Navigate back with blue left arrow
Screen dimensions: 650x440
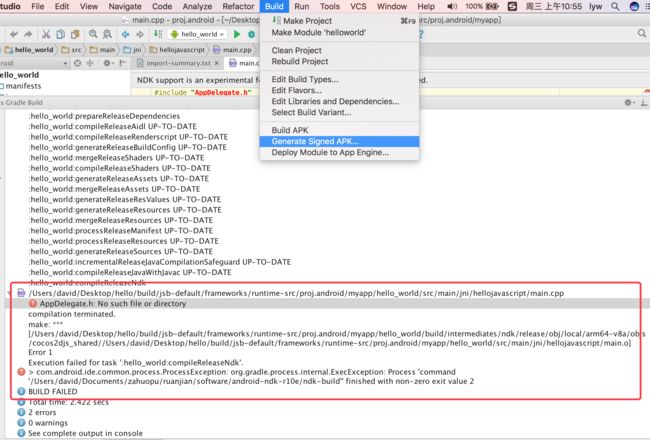pyautogui.click(x=125, y=34)
